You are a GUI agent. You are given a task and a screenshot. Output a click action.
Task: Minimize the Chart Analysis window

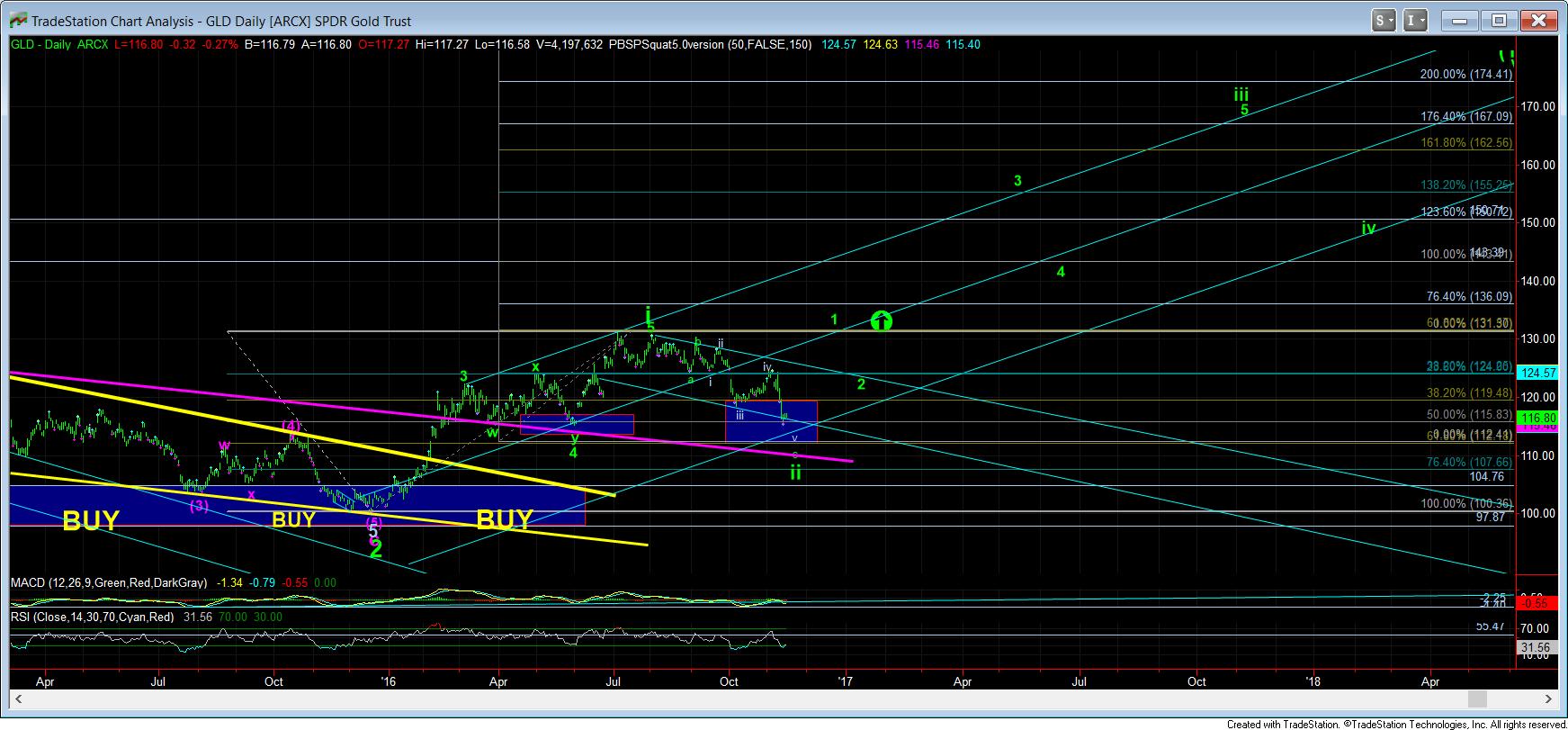(1457, 20)
